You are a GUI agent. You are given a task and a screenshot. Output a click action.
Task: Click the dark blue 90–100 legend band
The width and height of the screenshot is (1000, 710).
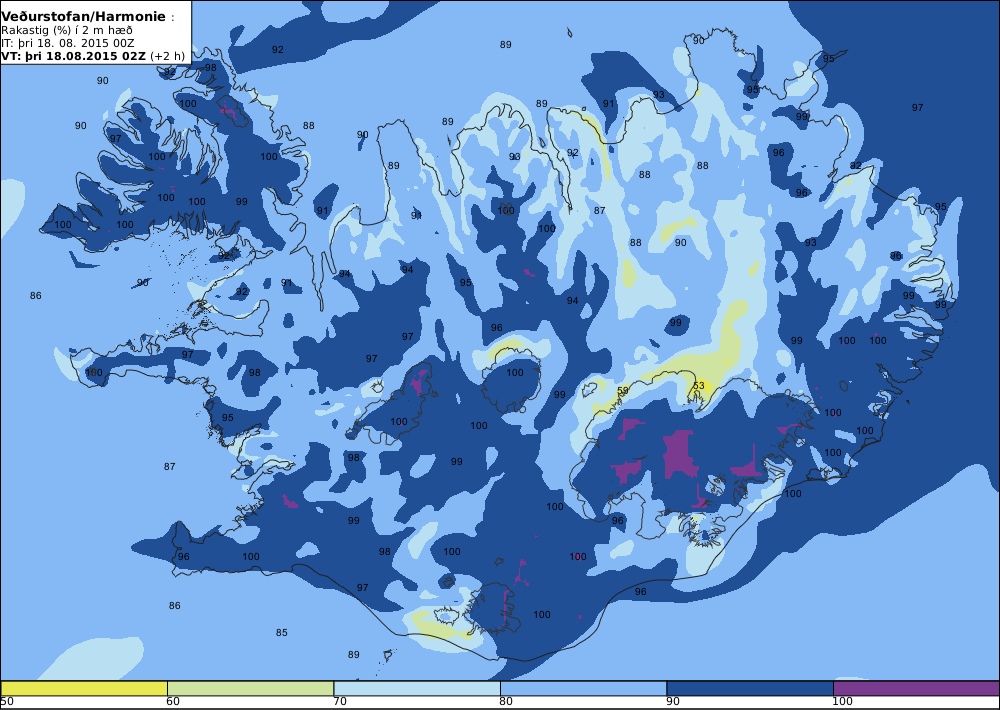point(750,688)
